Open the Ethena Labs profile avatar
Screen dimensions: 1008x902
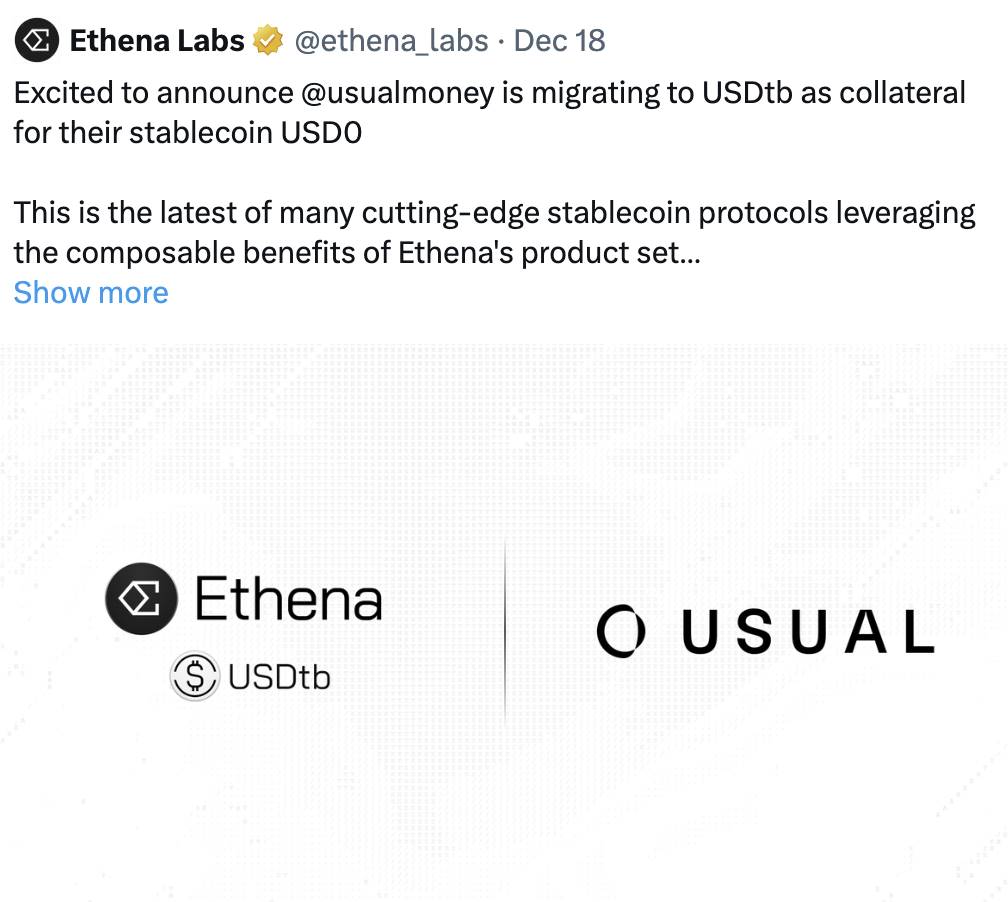click(37, 41)
